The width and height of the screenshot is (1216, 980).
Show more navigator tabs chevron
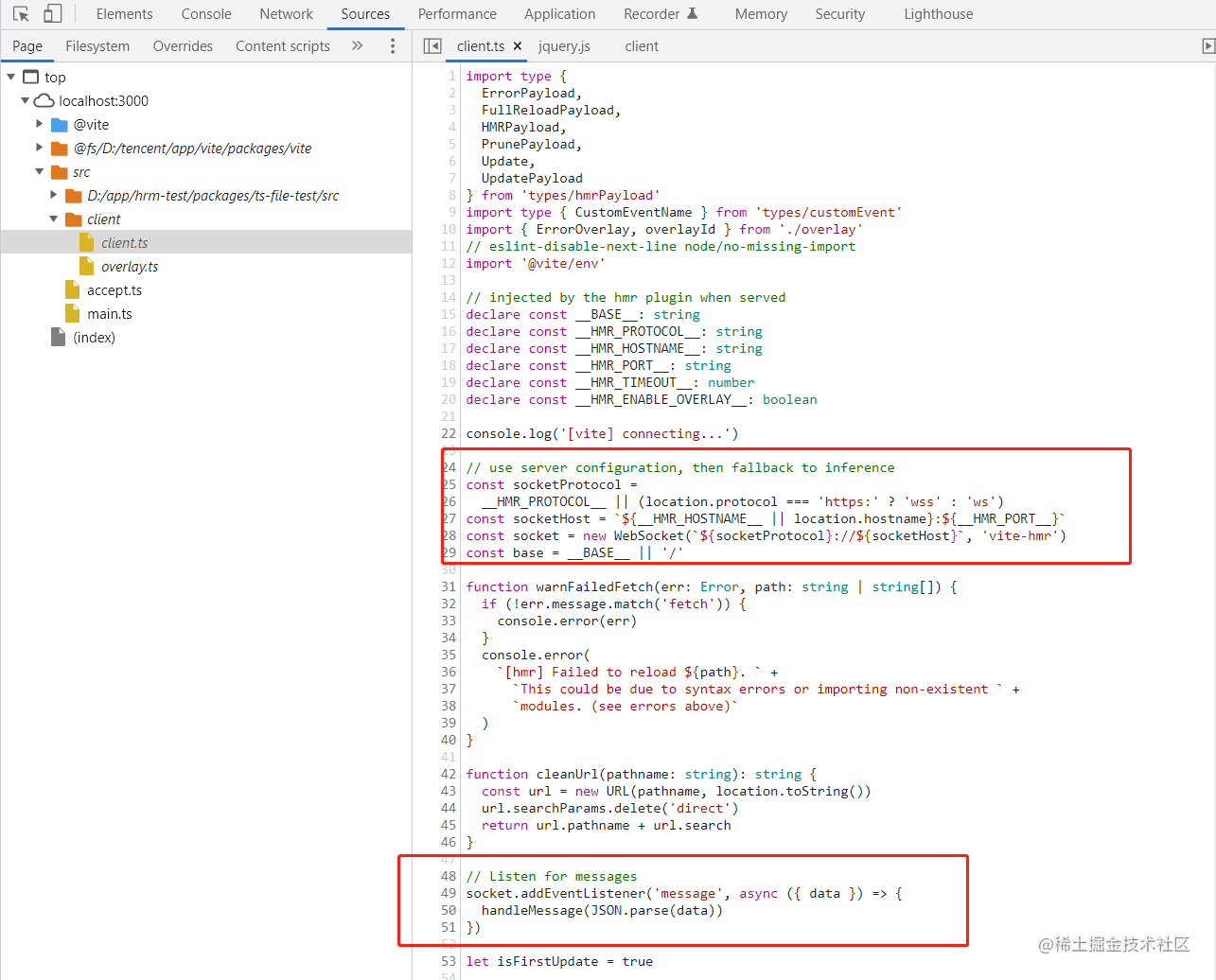coord(357,45)
